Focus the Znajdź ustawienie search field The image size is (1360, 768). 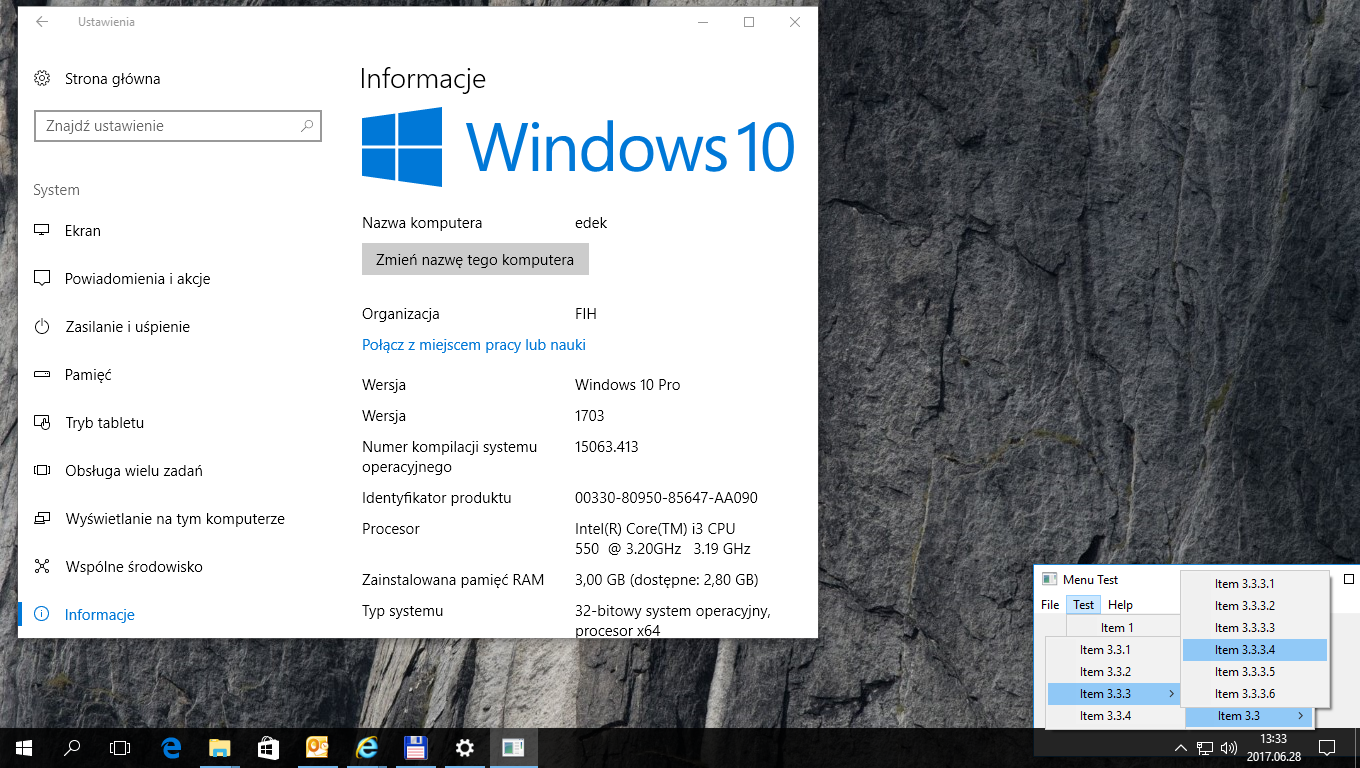pos(178,126)
